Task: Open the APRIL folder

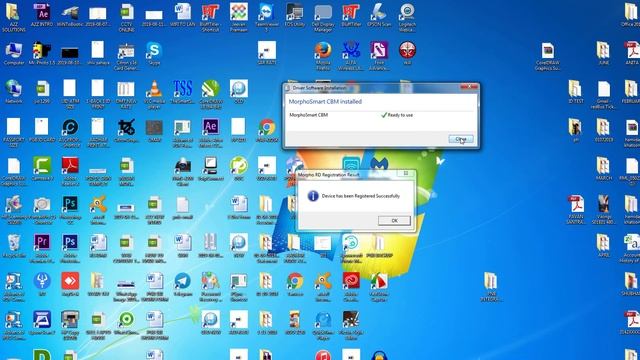Action: point(603,245)
